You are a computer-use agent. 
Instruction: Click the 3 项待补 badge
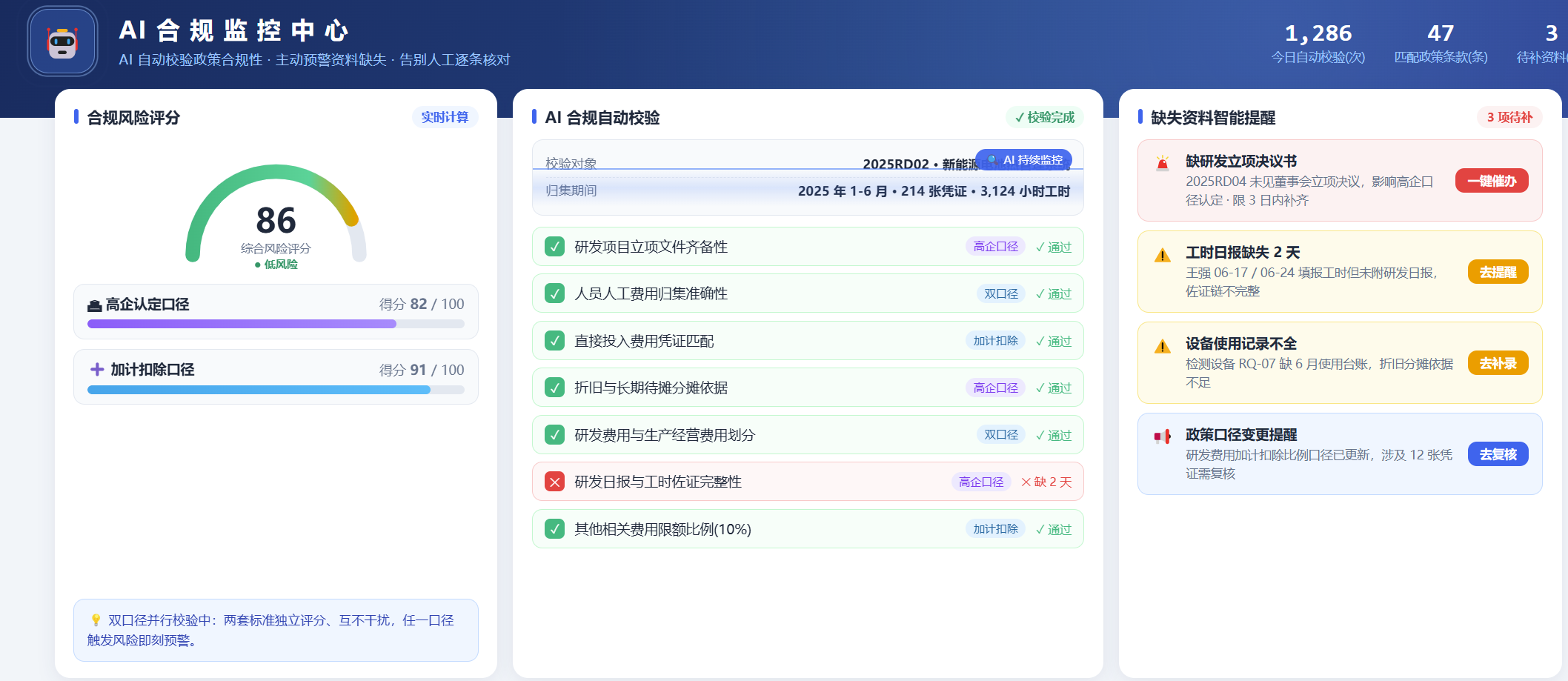point(1509,117)
